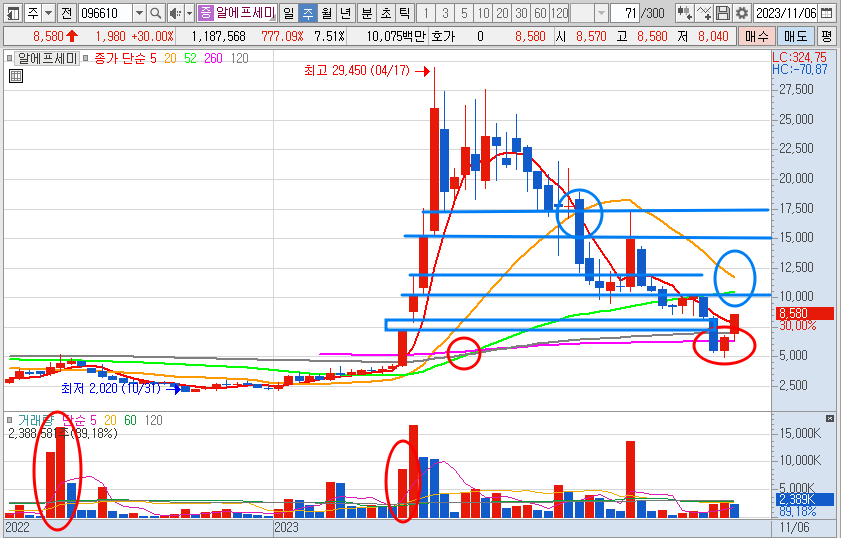Select the 20 interval button

[x=503, y=13]
